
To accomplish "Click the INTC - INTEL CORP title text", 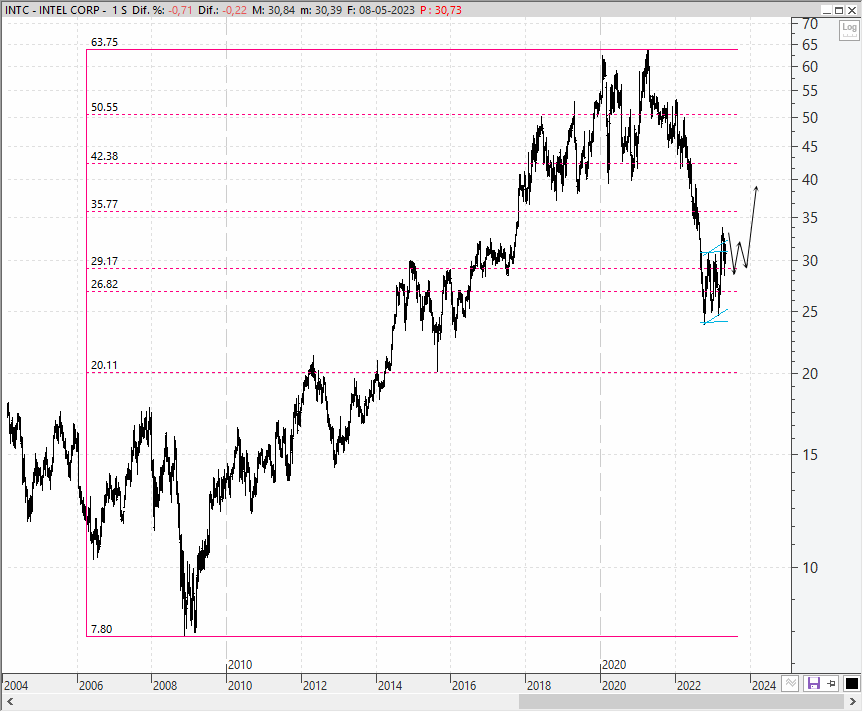I will coord(52,10).
